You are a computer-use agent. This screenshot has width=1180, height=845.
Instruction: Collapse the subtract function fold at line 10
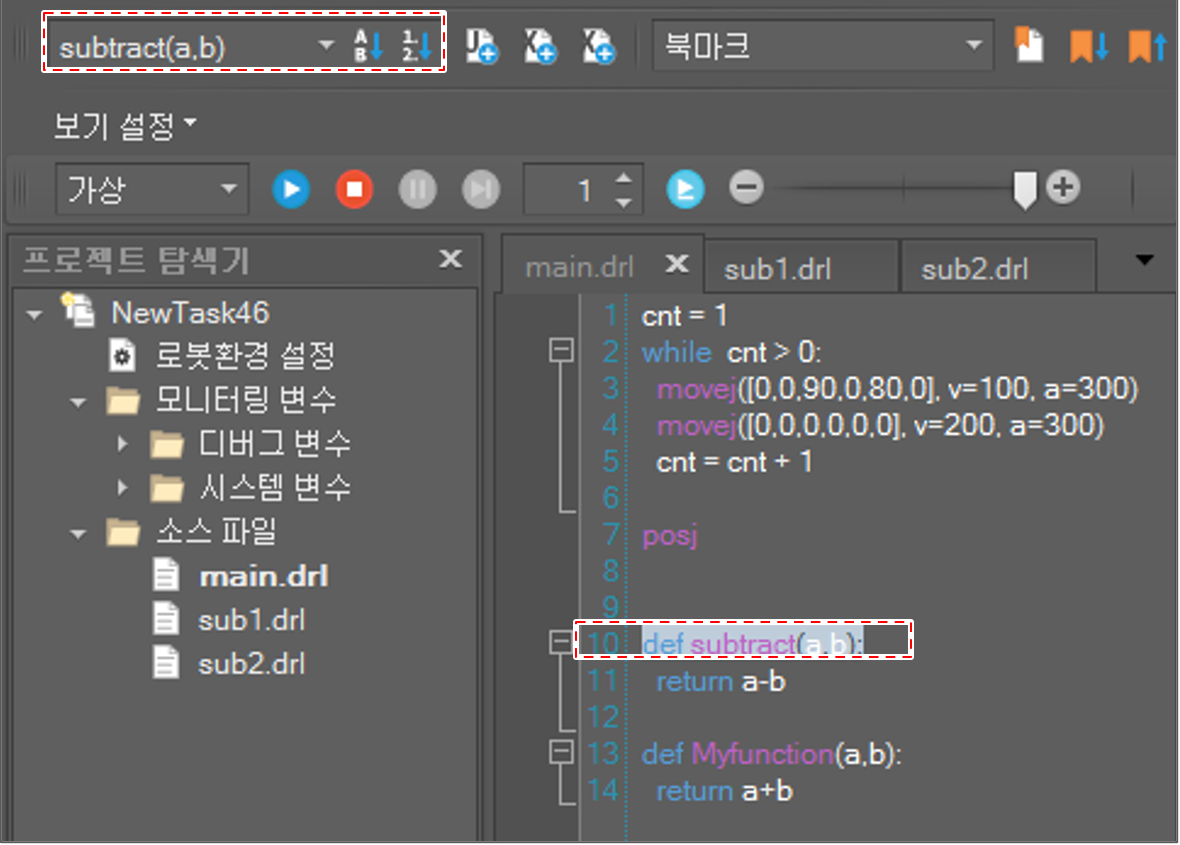click(x=562, y=644)
